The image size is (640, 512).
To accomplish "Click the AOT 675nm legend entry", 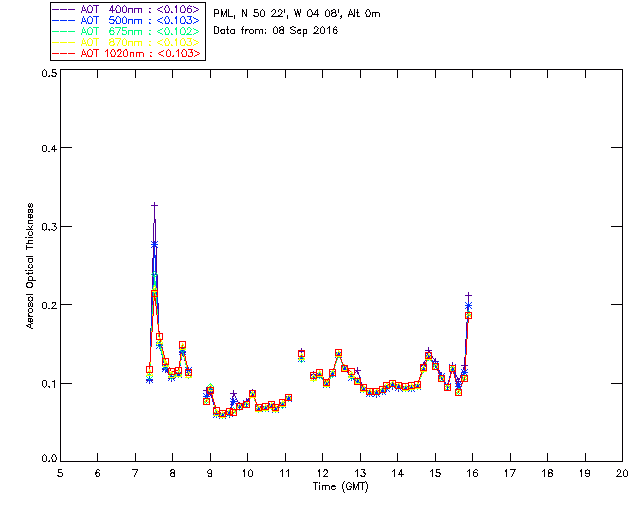I will pos(127,31).
